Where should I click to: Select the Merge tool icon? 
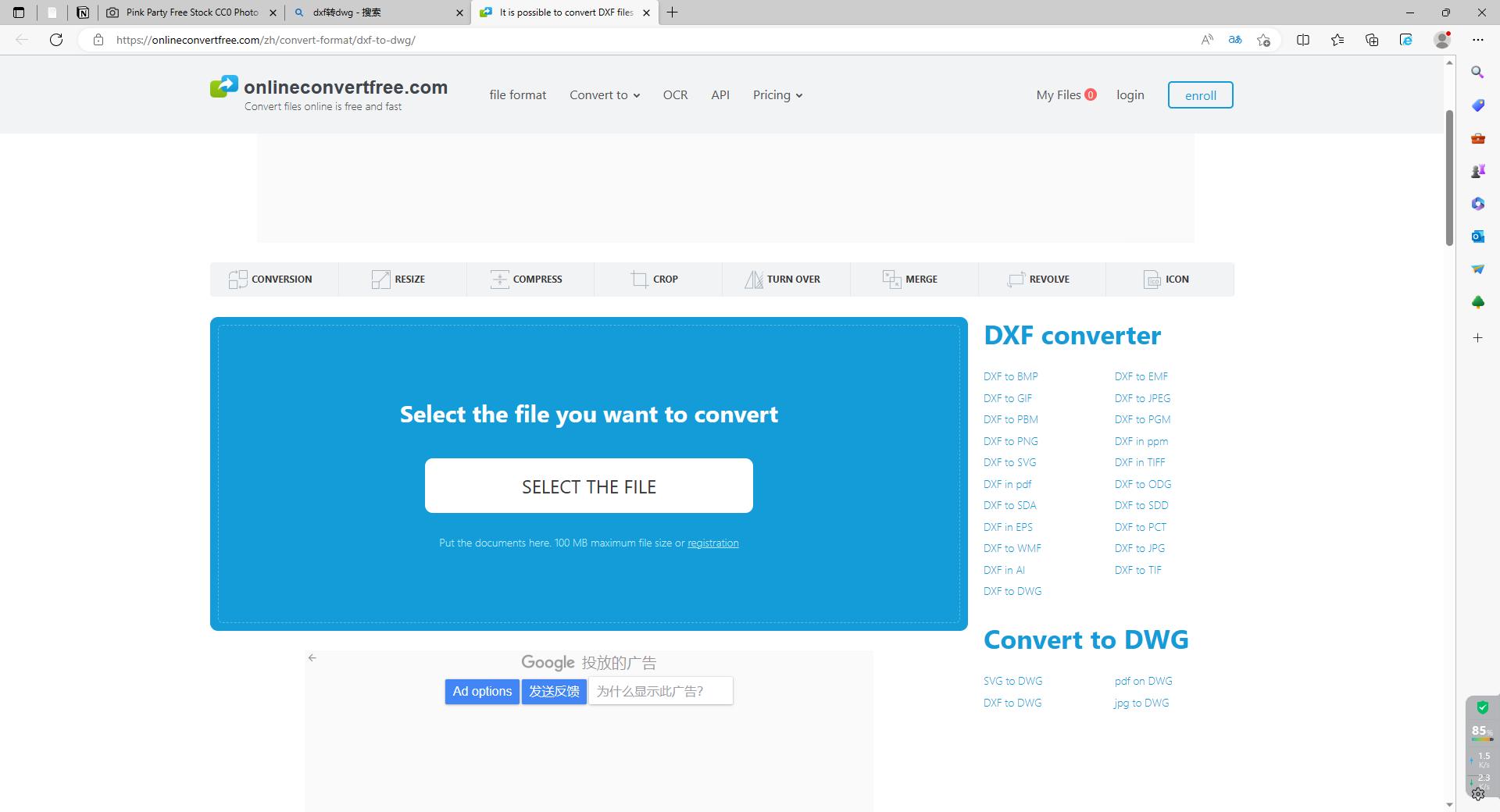pyautogui.click(x=891, y=279)
